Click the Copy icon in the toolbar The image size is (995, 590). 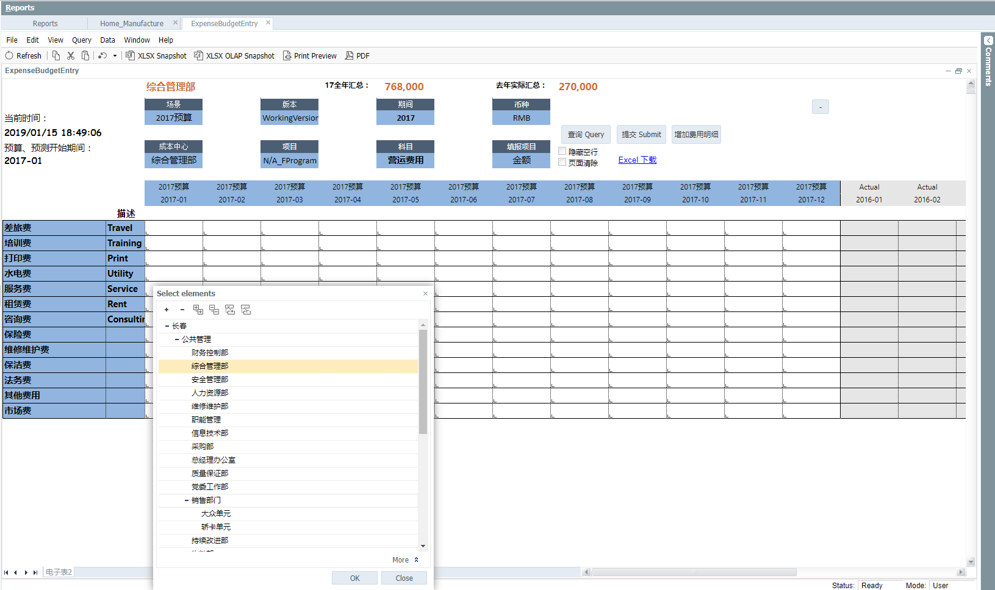(56, 56)
